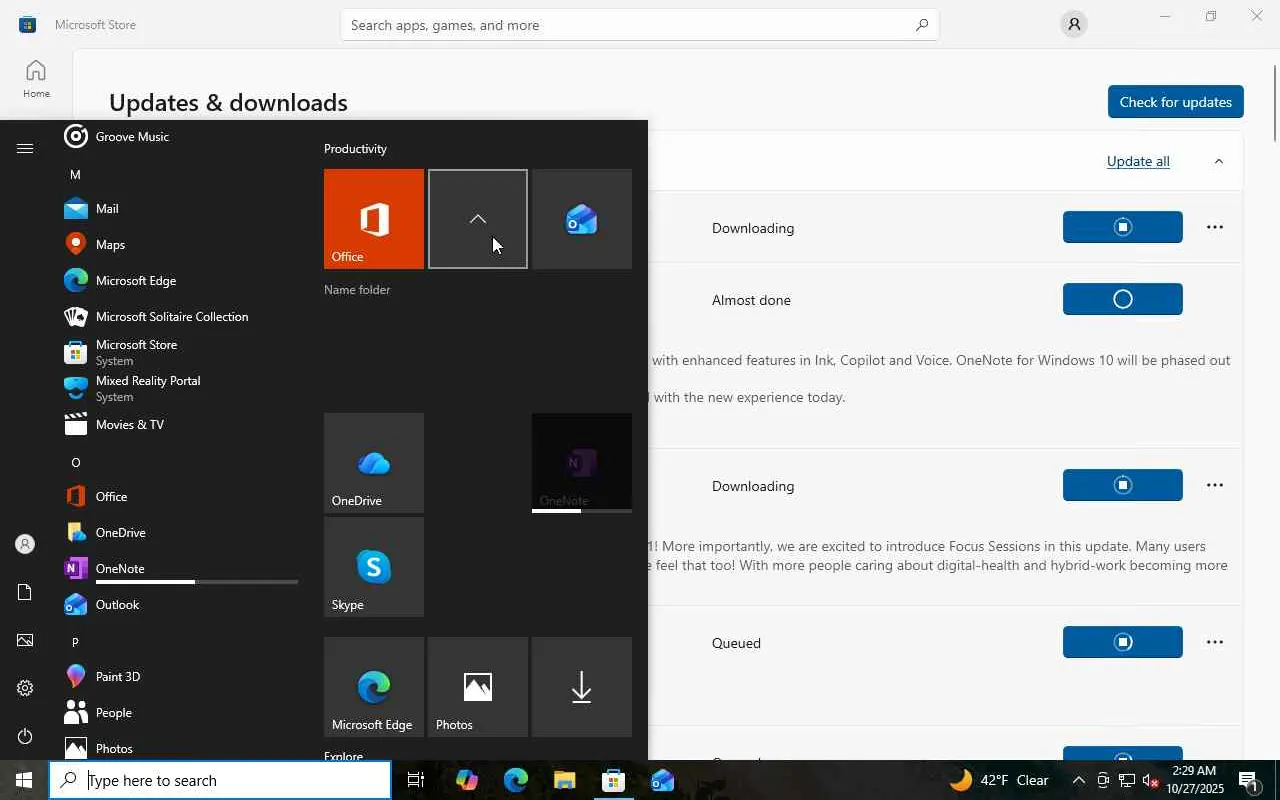Image resolution: width=1280 pixels, height=800 pixels.
Task: Open Settings gear in the Start rail
Action: (x=25, y=688)
